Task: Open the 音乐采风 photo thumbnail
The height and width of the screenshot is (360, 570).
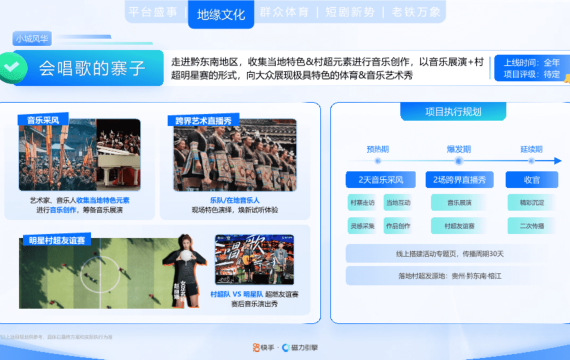Action: 80,155
